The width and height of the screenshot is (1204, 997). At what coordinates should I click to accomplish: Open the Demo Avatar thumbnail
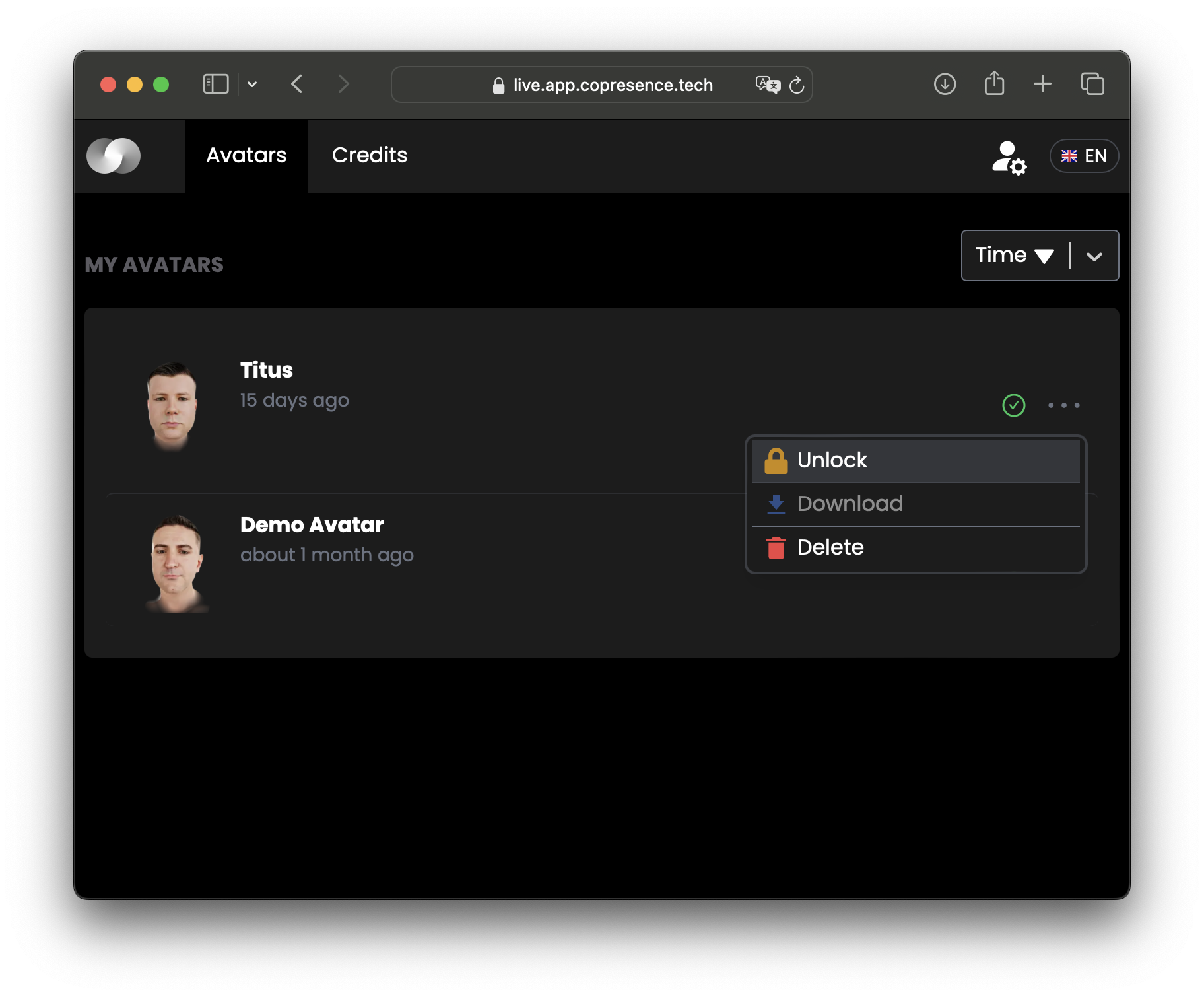click(x=176, y=563)
